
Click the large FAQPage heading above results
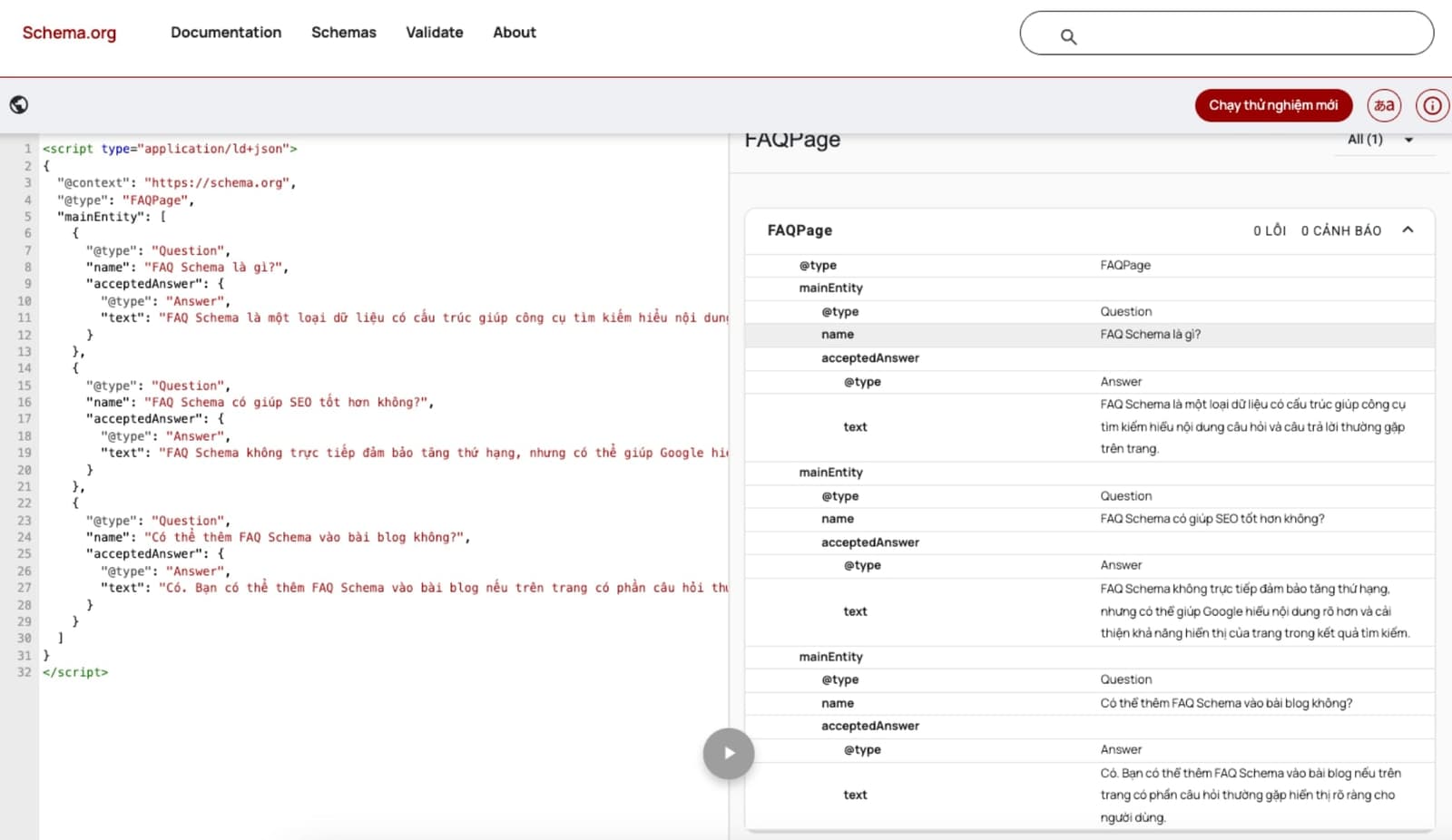(x=792, y=140)
